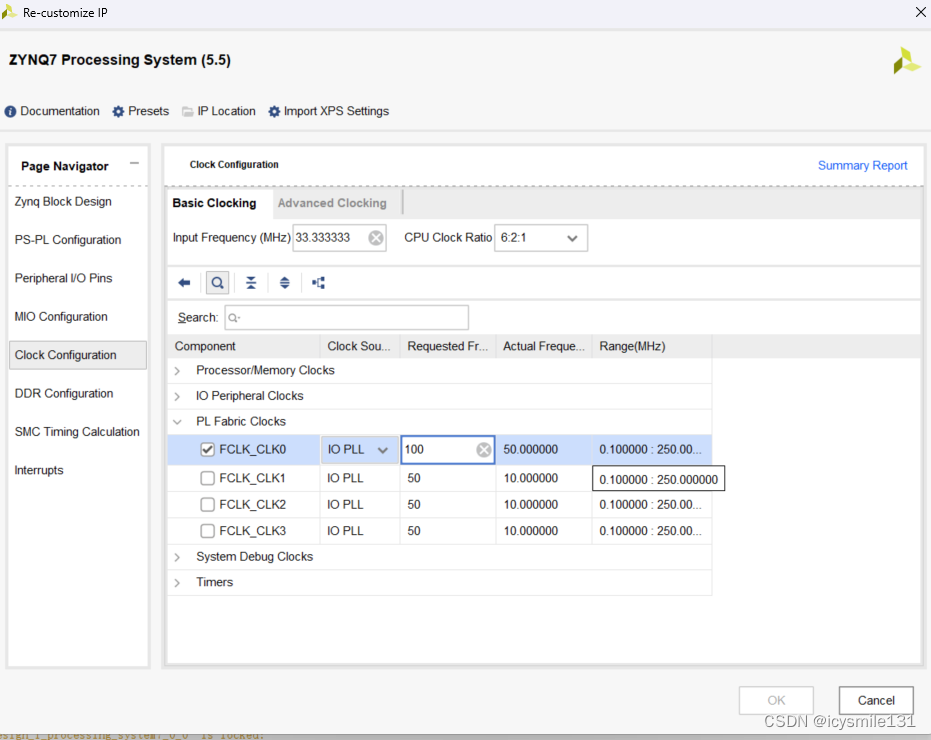The image size is (931, 740).
Task: Click FCLK_CLK0 actual frequency 50.000000
Action: [x=544, y=450]
